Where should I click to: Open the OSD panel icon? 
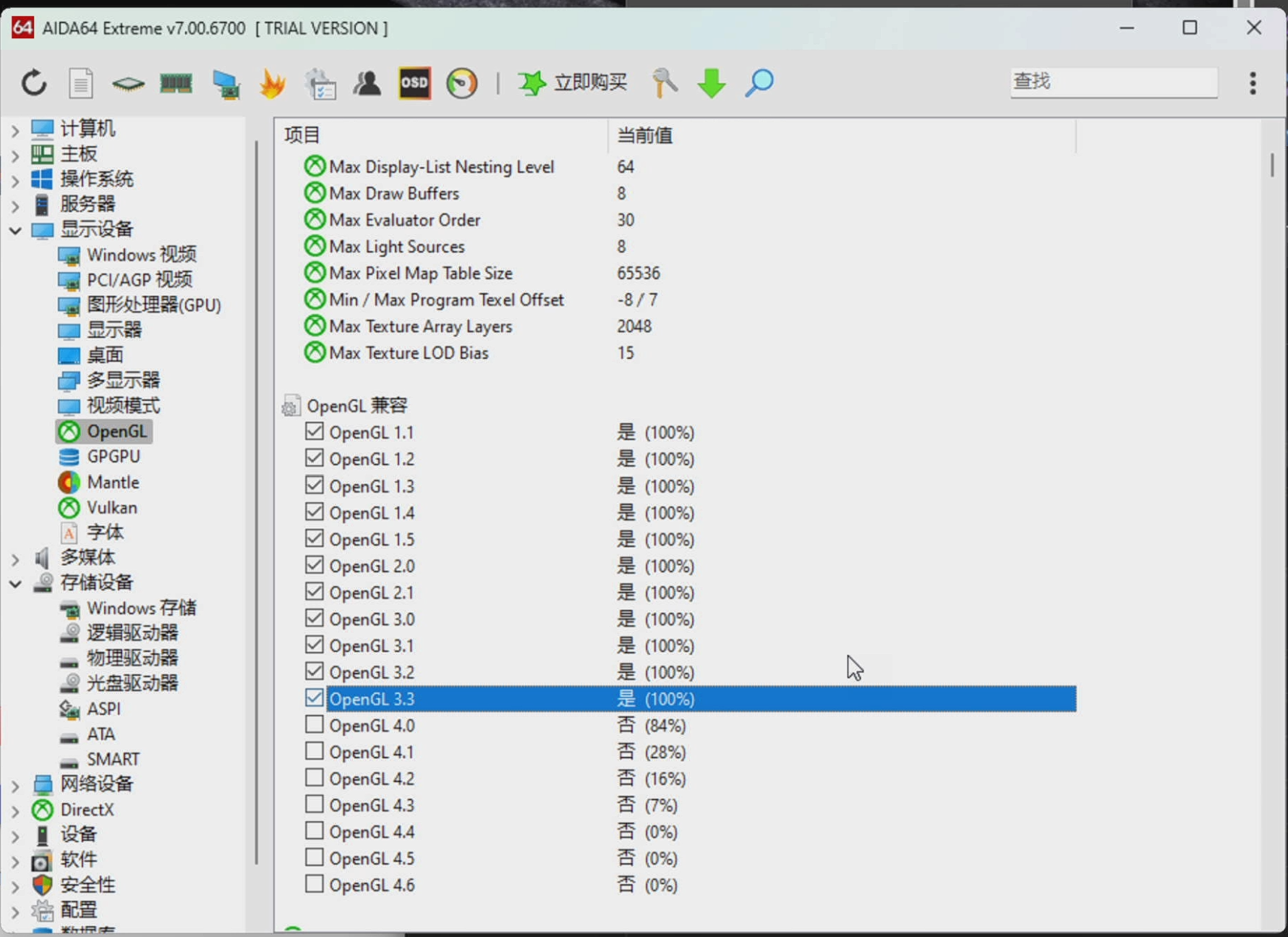point(414,83)
